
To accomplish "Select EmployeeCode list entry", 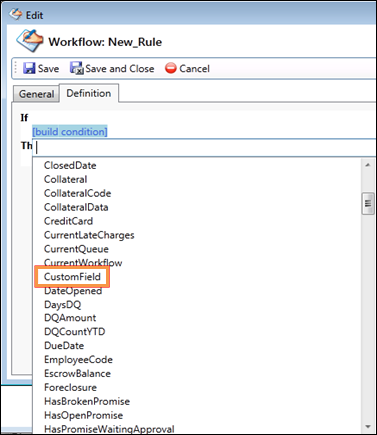I will pyautogui.click(x=79, y=360).
